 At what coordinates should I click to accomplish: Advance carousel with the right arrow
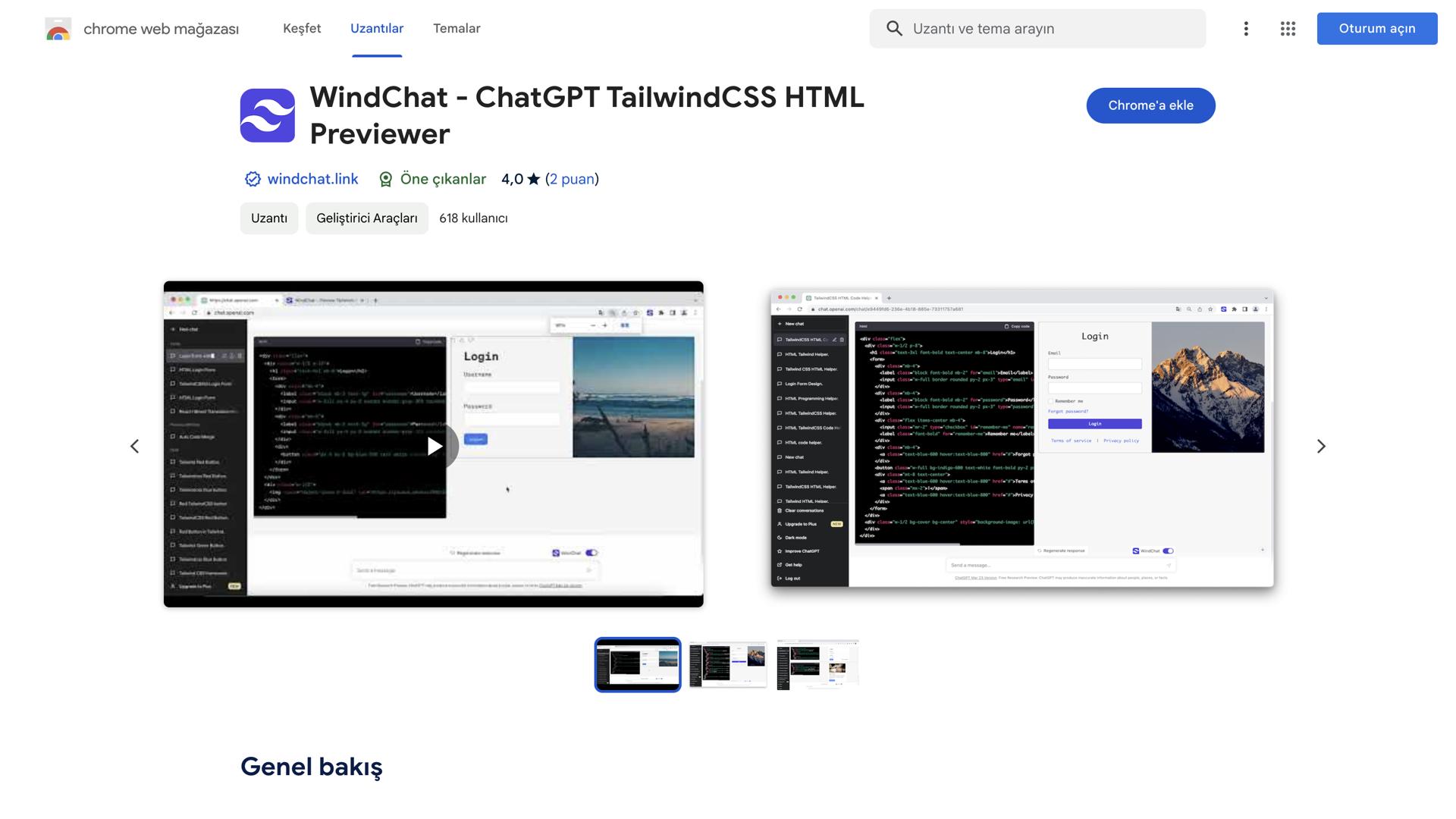(x=1320, y=446)
